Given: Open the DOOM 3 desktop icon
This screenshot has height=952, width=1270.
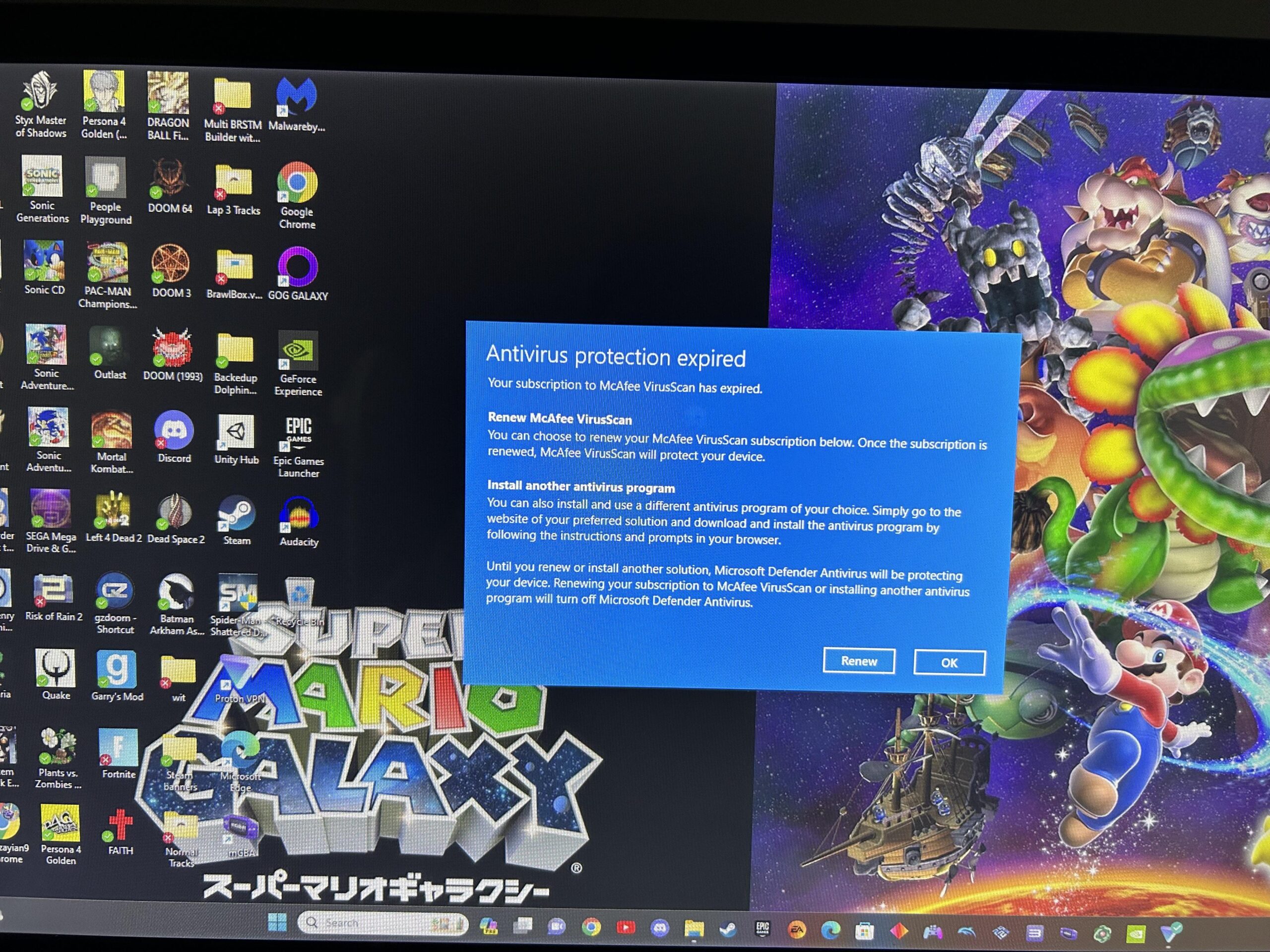Looking at the screenshot, I should [x=171, y=271].
